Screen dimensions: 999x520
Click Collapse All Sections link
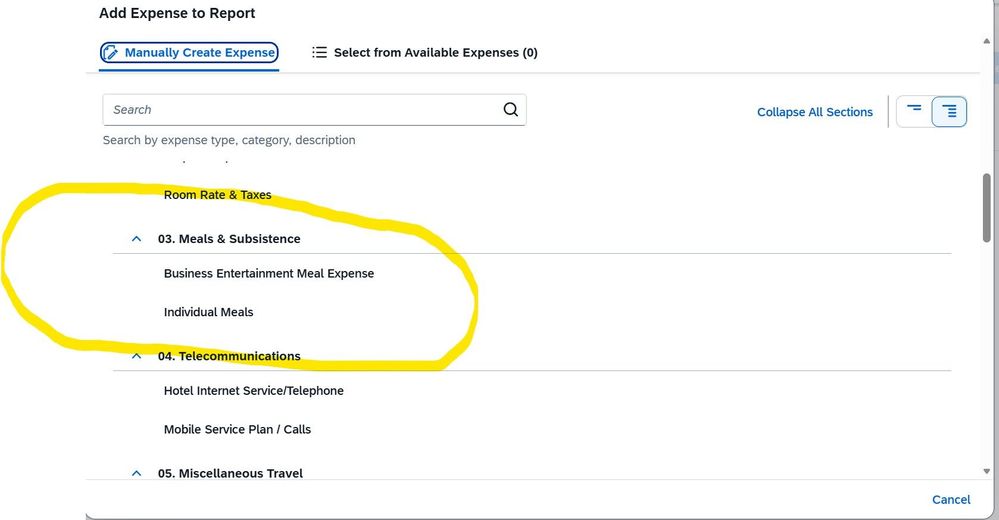[x=815, y=112]
